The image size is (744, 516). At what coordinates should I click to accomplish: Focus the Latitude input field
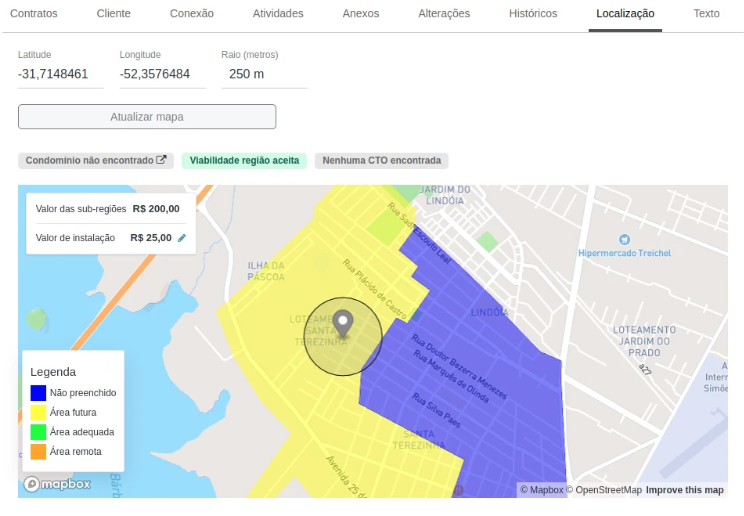(61, 74)
